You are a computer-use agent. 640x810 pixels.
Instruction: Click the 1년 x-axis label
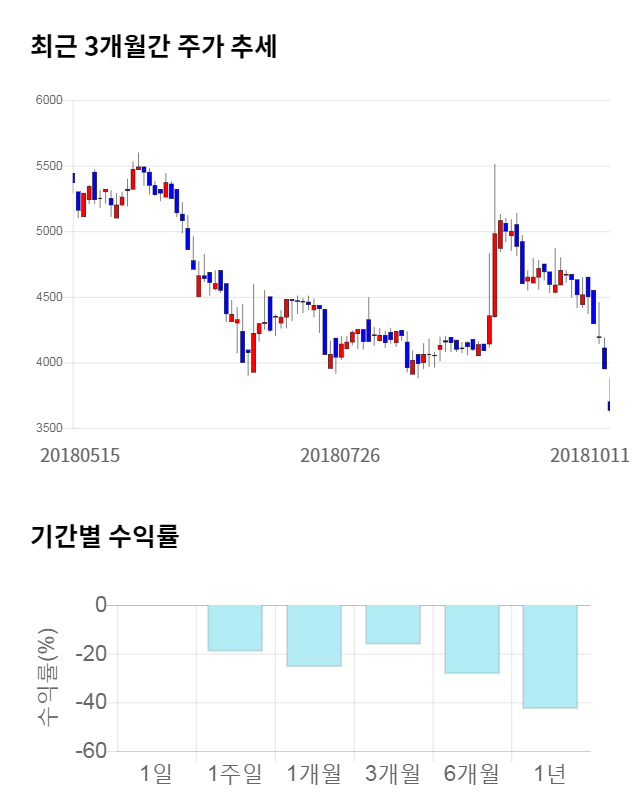click(550, 773)
